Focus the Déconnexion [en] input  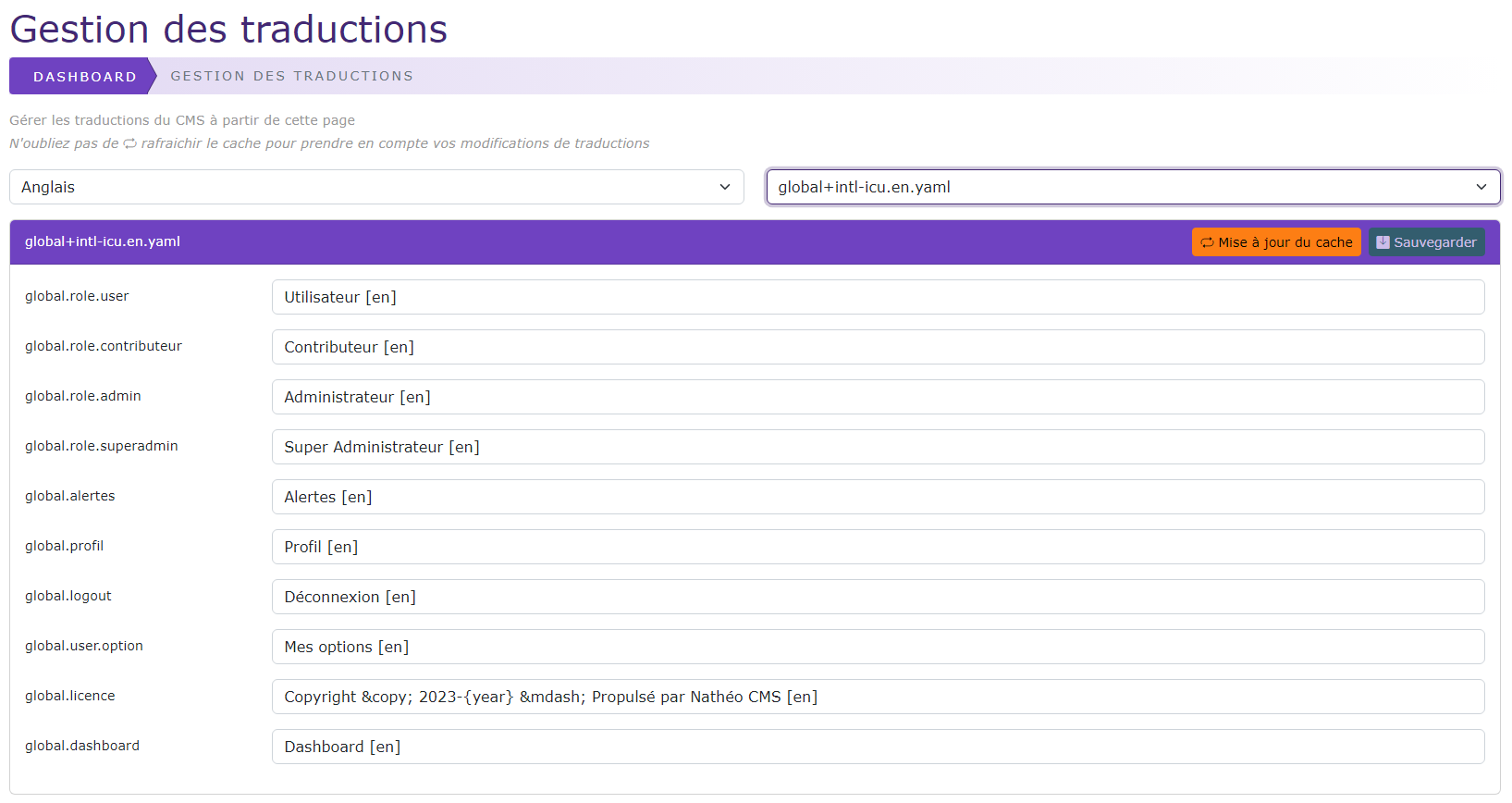tap(878, 597)
